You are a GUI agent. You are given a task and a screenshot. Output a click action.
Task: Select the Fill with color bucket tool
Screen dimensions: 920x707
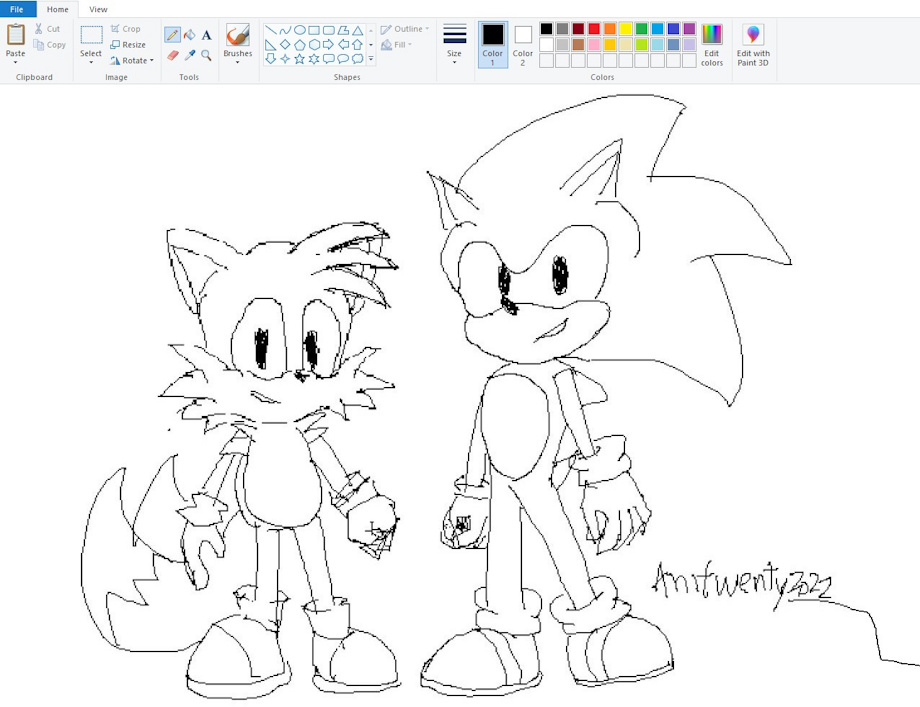(190, 35)
